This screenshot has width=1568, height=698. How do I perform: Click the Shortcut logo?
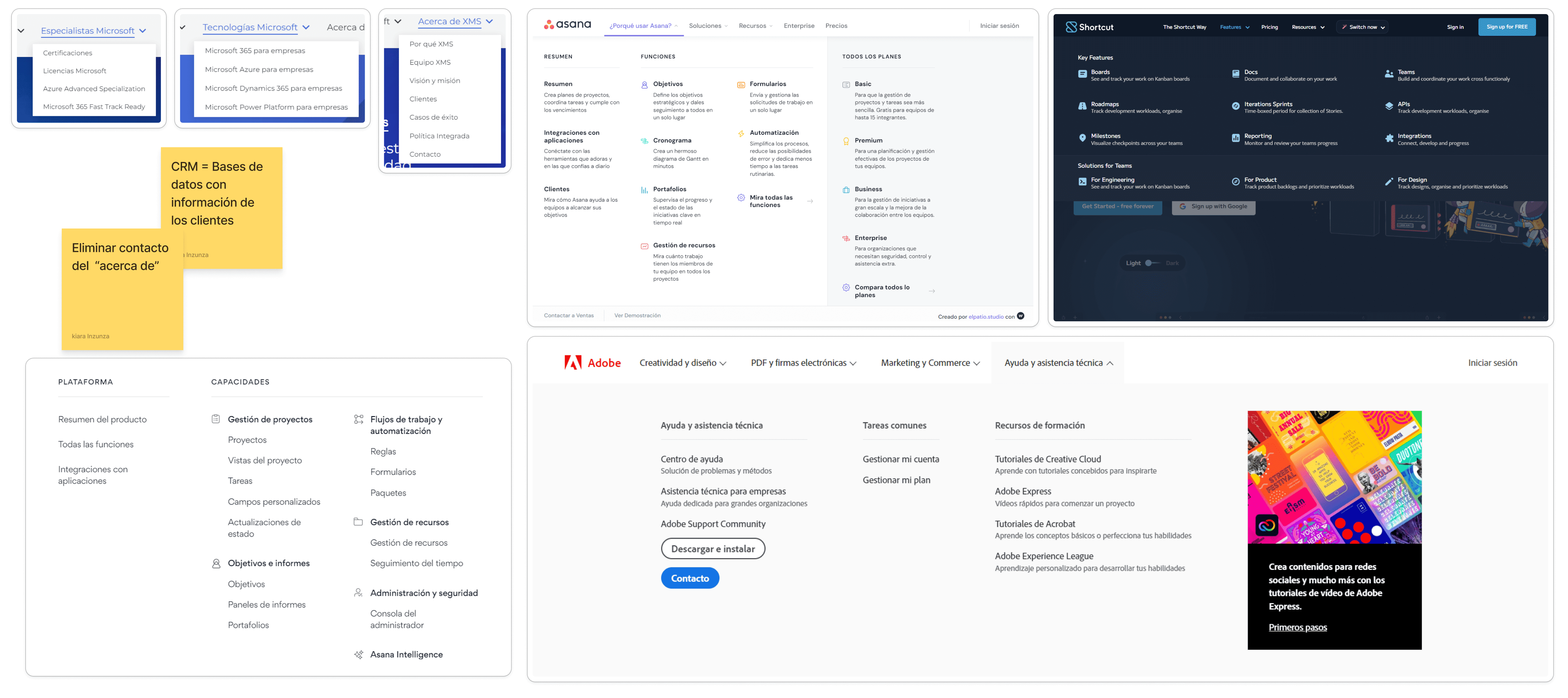(1089, 27)
